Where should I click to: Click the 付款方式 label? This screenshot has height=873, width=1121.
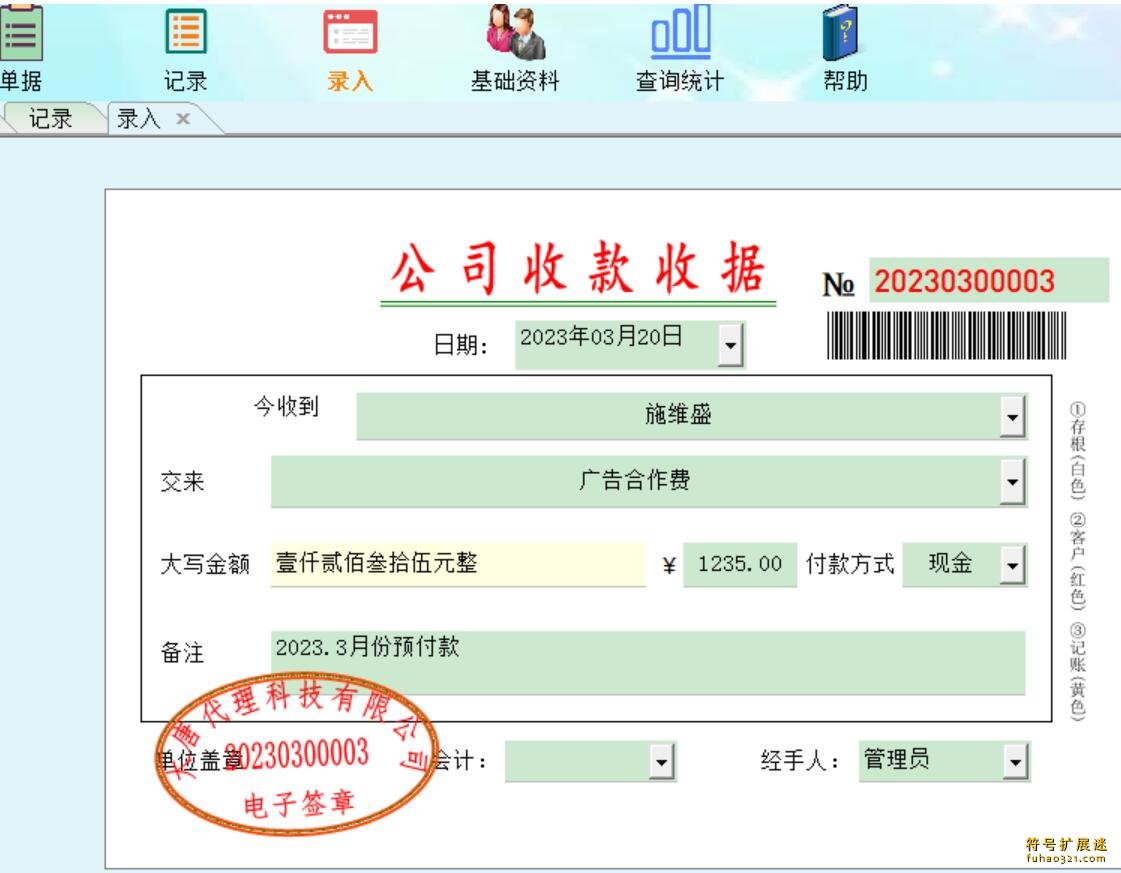(x=850, y=564)
